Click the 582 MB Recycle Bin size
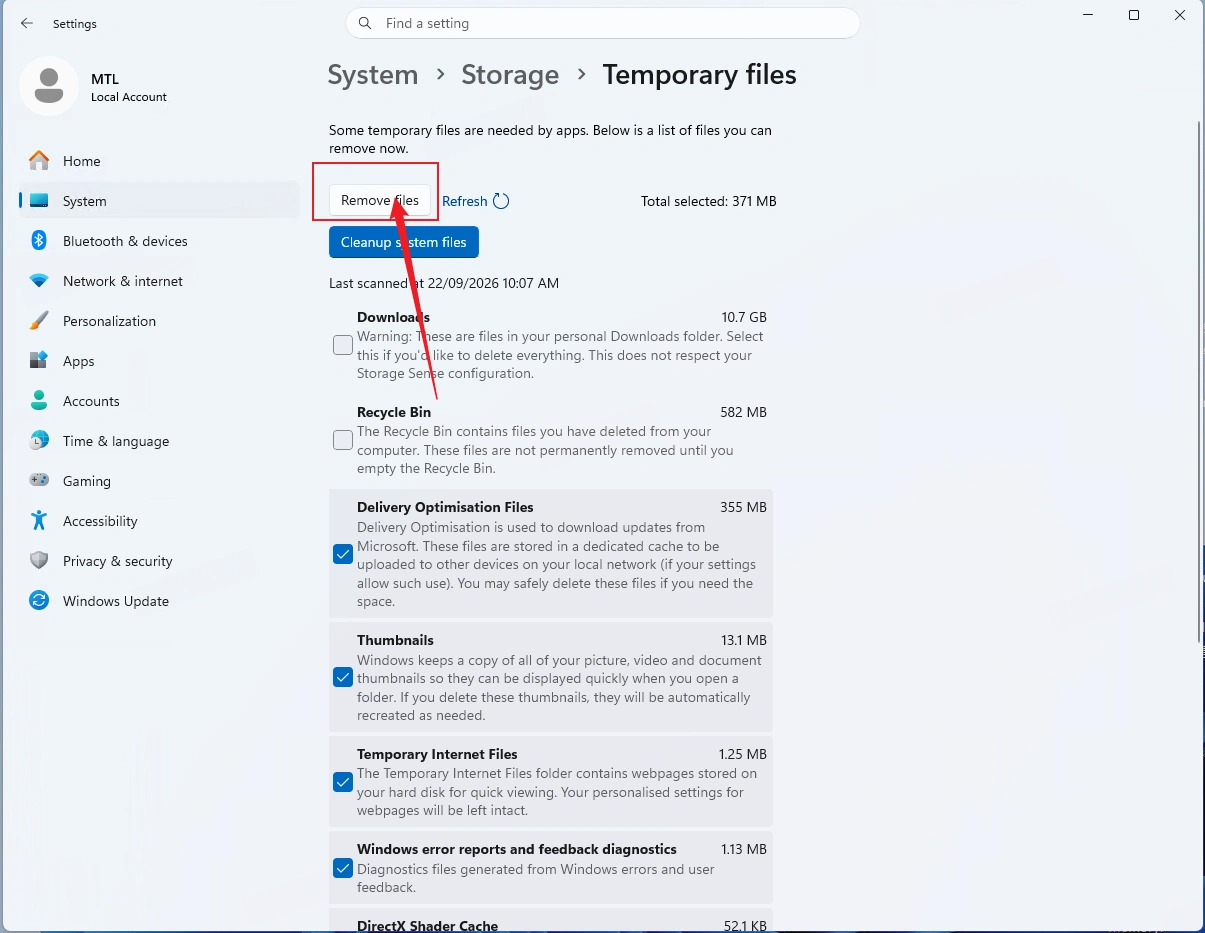This screenshot has height=933, width=1205. [x=743, y=412]
